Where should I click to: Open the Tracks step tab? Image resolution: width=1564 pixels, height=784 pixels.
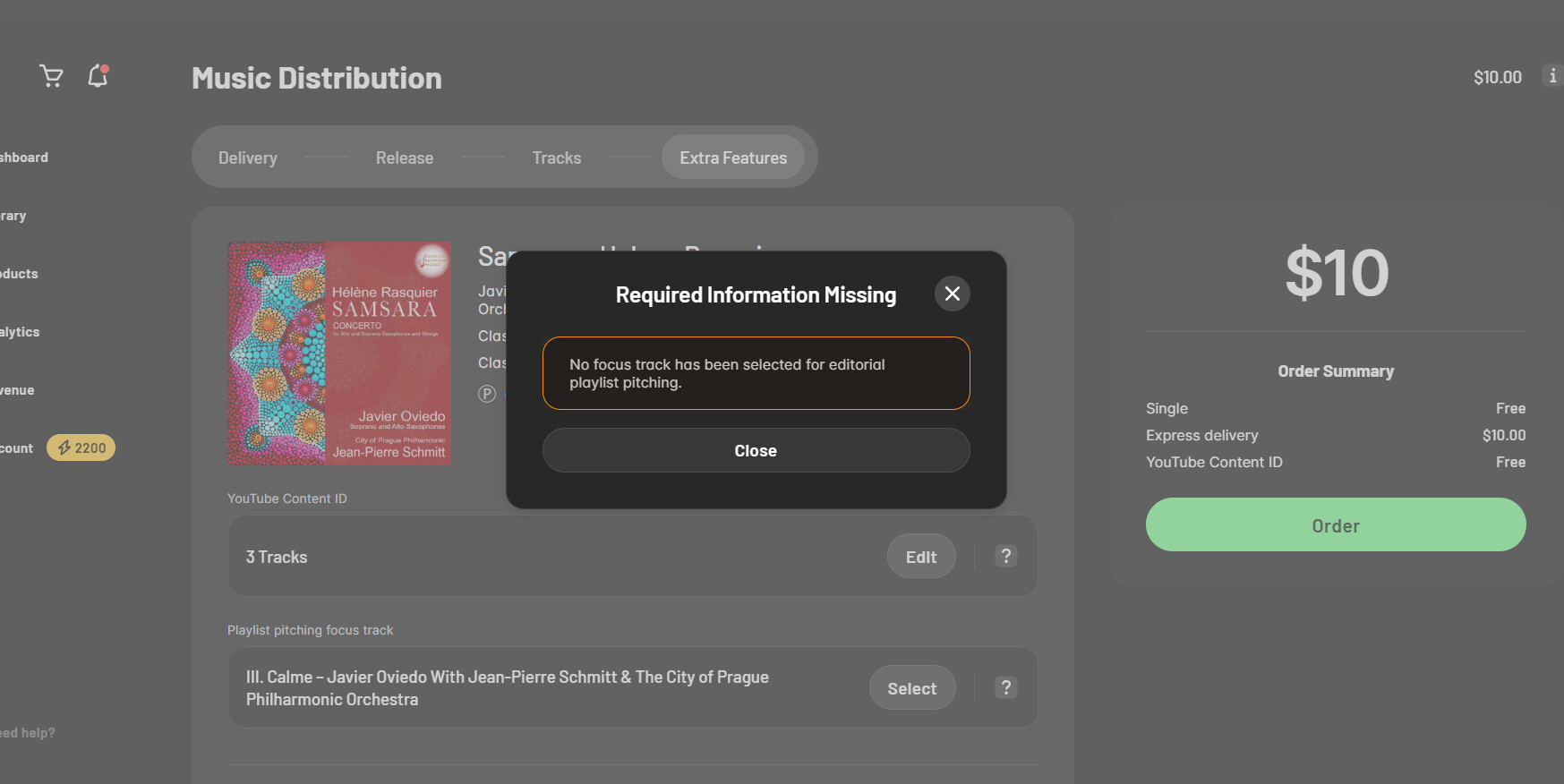(556, 158)
